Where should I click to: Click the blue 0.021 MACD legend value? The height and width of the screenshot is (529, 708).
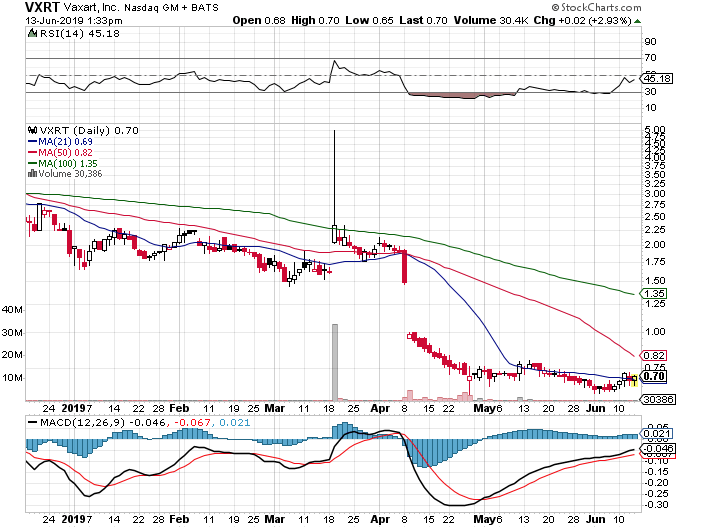[x=235, y=423]
